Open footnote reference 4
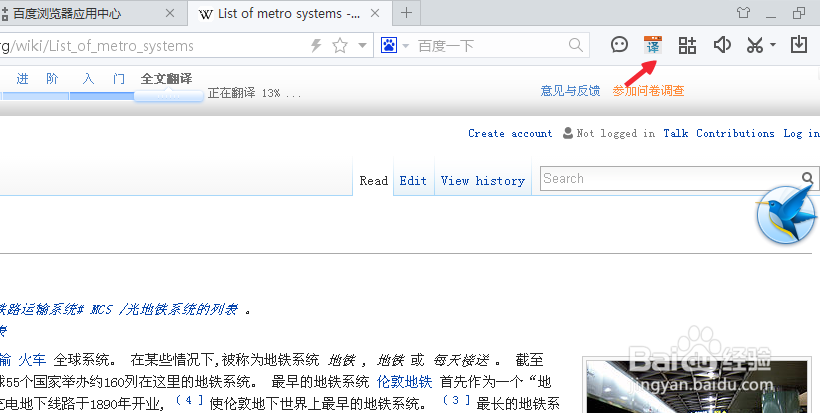 click(x=189, y=401)
